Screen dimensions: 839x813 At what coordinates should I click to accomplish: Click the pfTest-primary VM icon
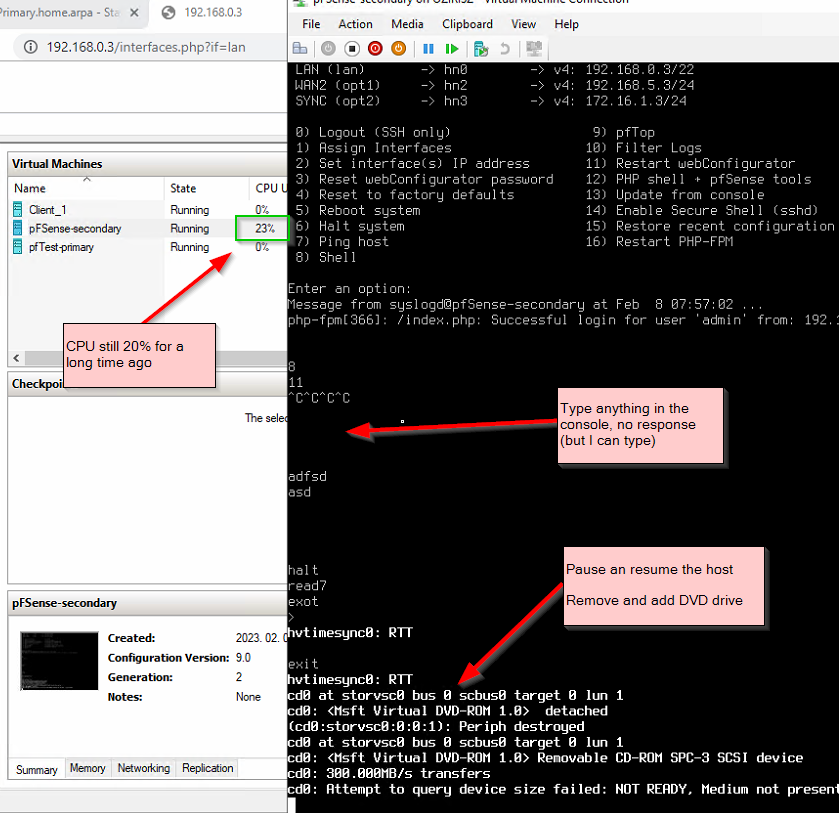point(18,247)
